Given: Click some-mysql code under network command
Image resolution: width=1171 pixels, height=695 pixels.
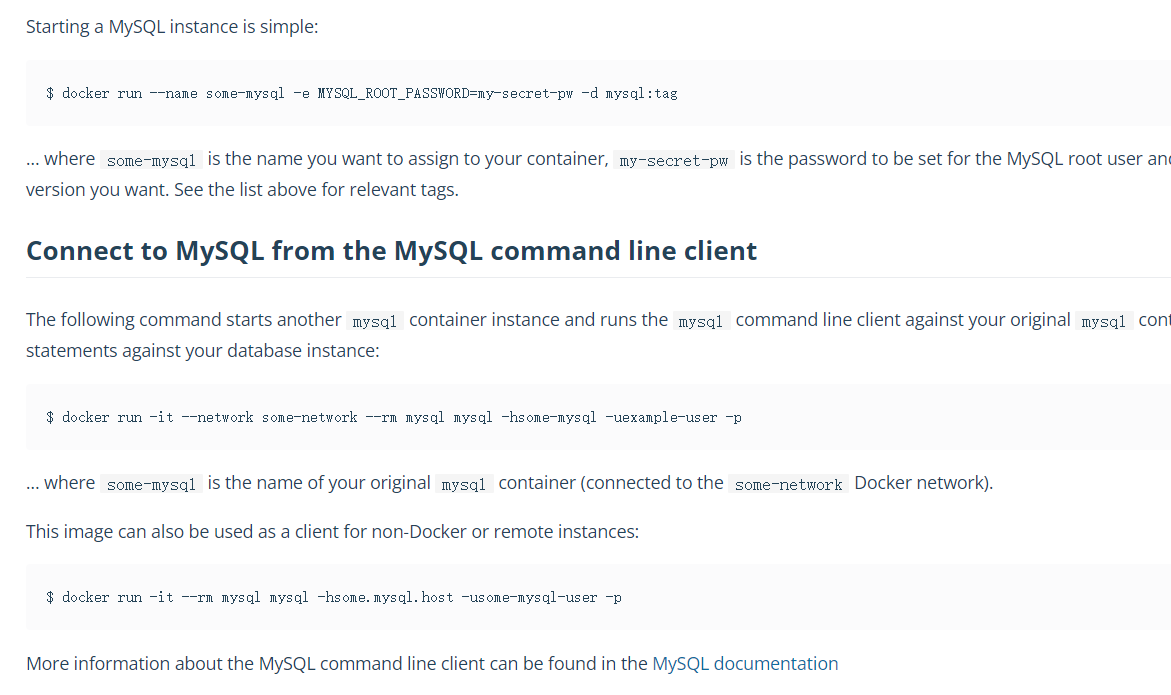Looking at the screenshot, I should pyautogui.click(x=152, y=484).
